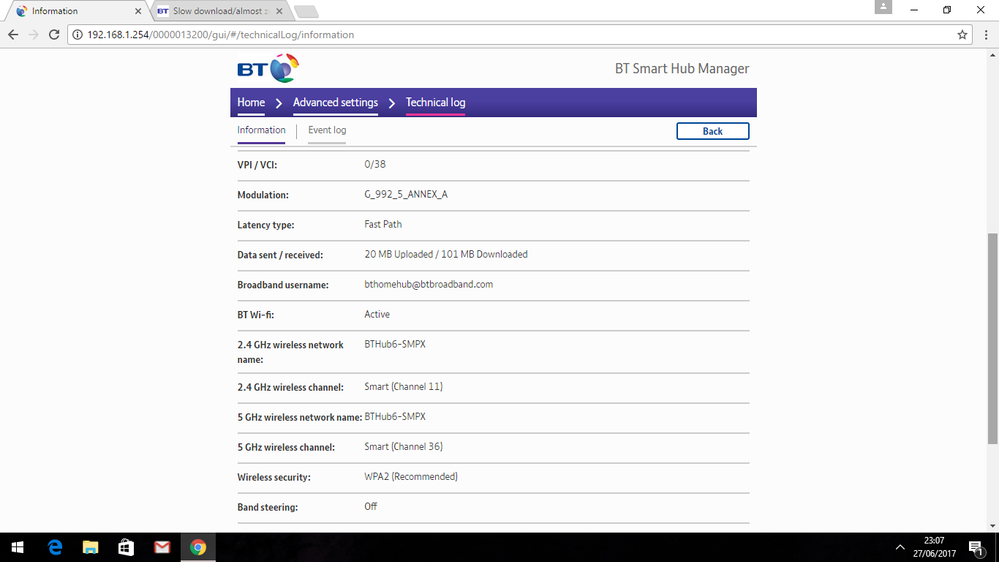This screenshot has height=562, width=999.
Task: Open the Windows Start menu
Action: pyautogui.click(x=17, y=547)
